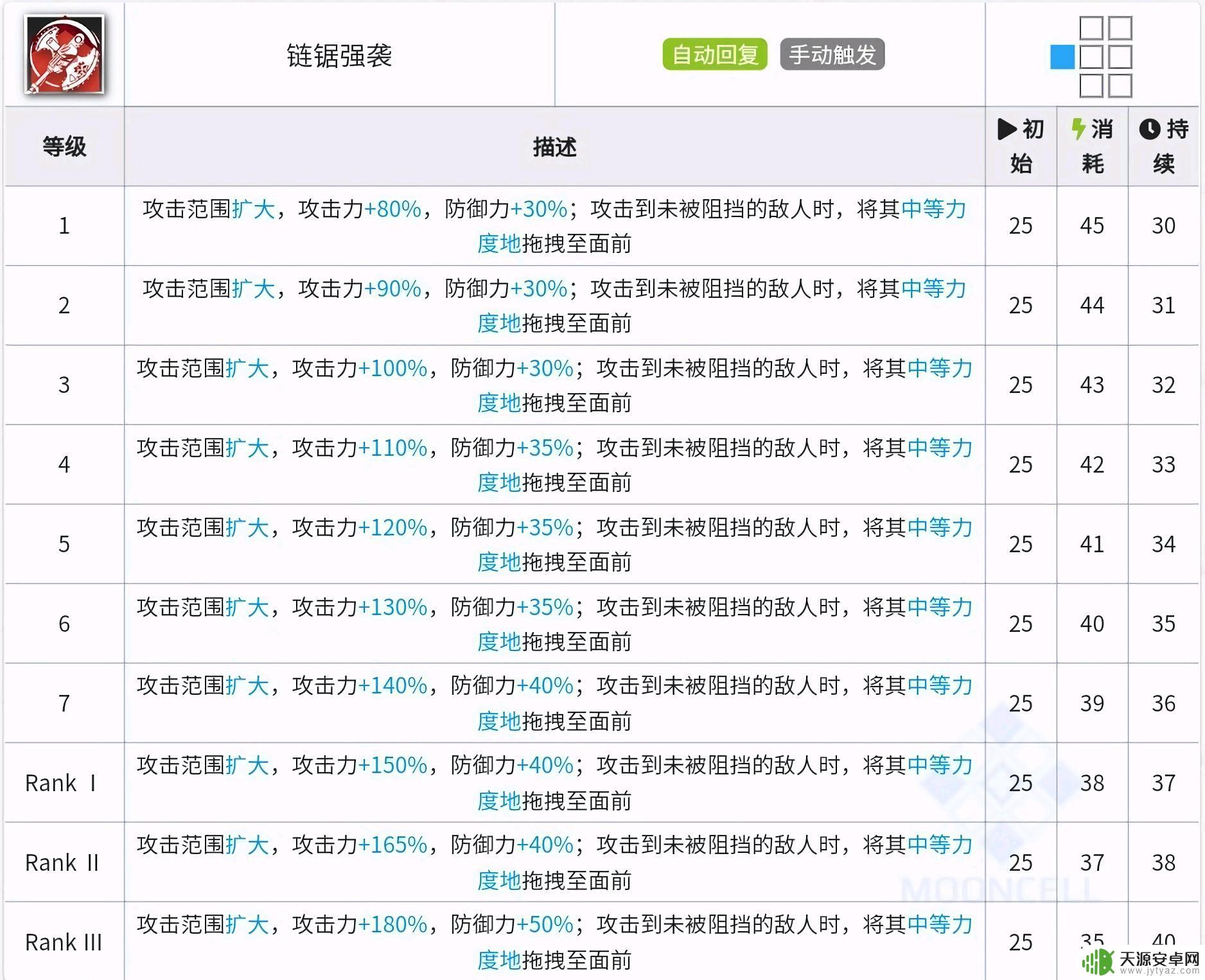Click the cost value 39 in level 7

[1092, 704]
